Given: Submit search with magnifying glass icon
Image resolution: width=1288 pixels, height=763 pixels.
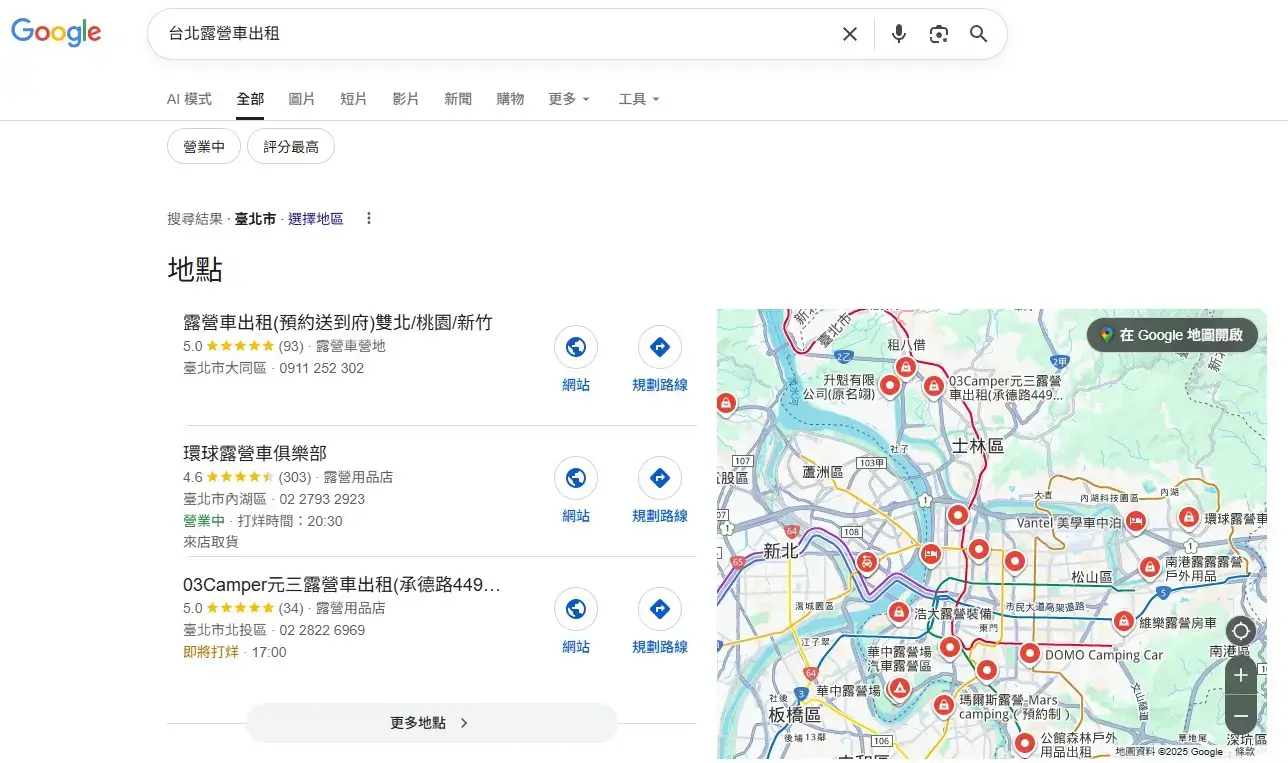Looking at the screenshot, I should coord(979,34).
